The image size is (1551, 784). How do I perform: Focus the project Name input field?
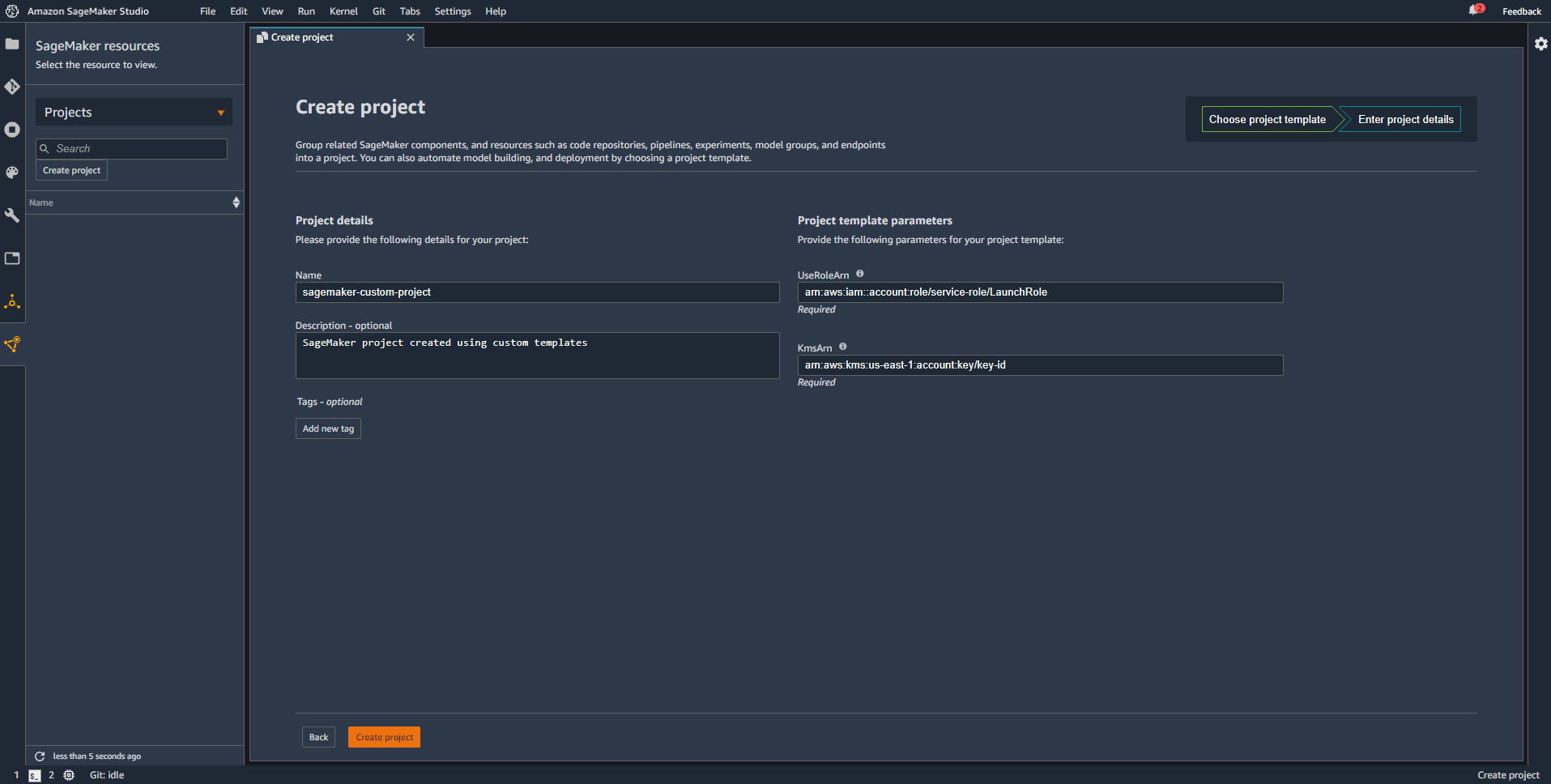pos(537,292)
